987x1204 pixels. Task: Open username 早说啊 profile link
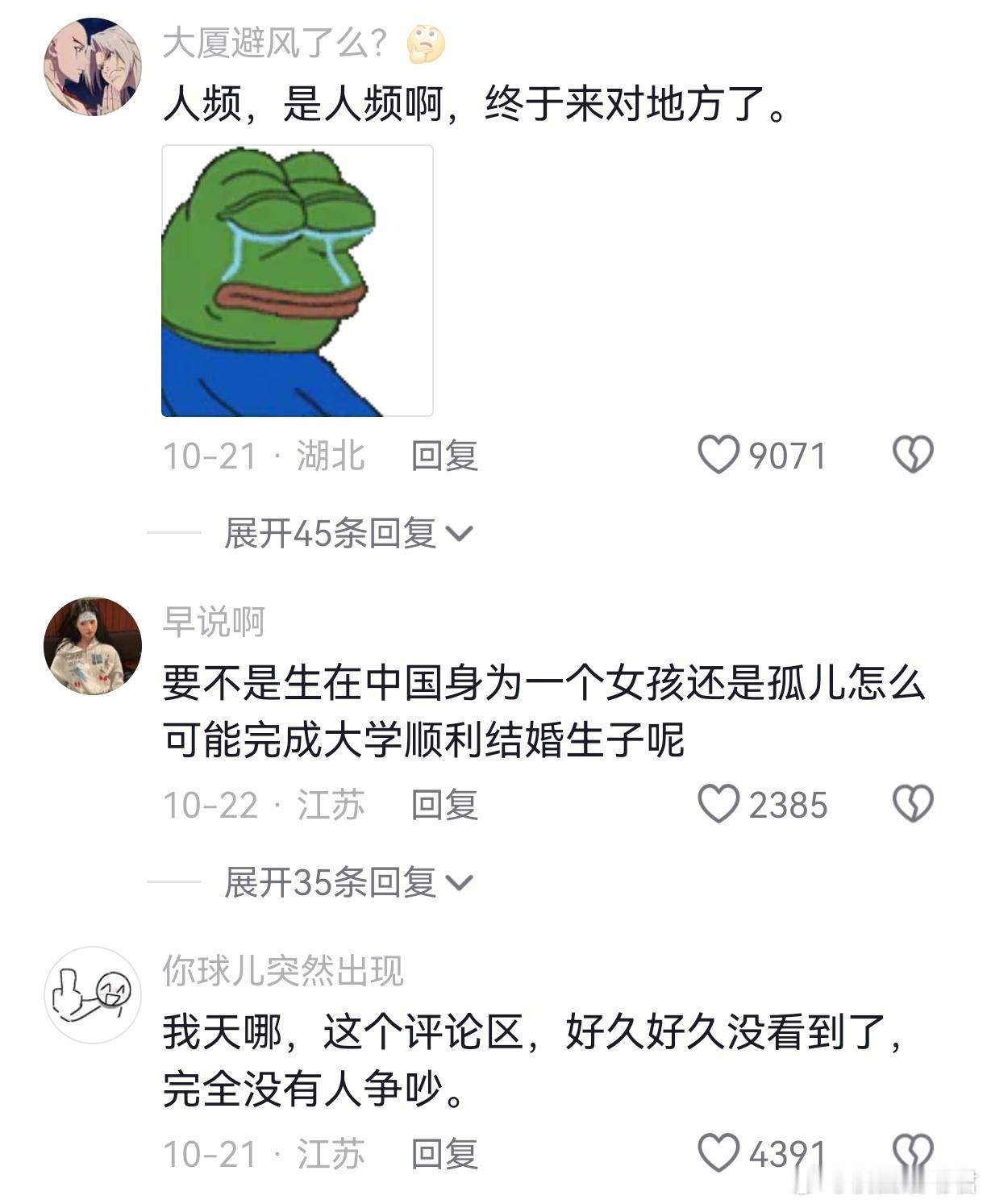(214, 622)
